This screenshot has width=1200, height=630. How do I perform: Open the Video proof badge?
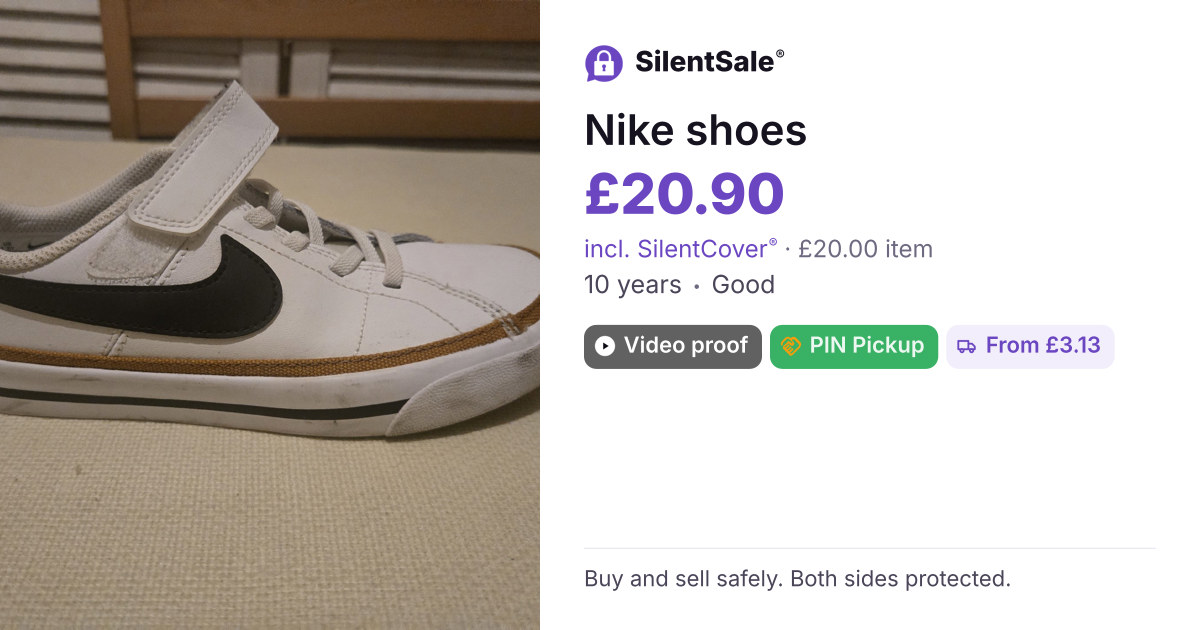[673, 346]
